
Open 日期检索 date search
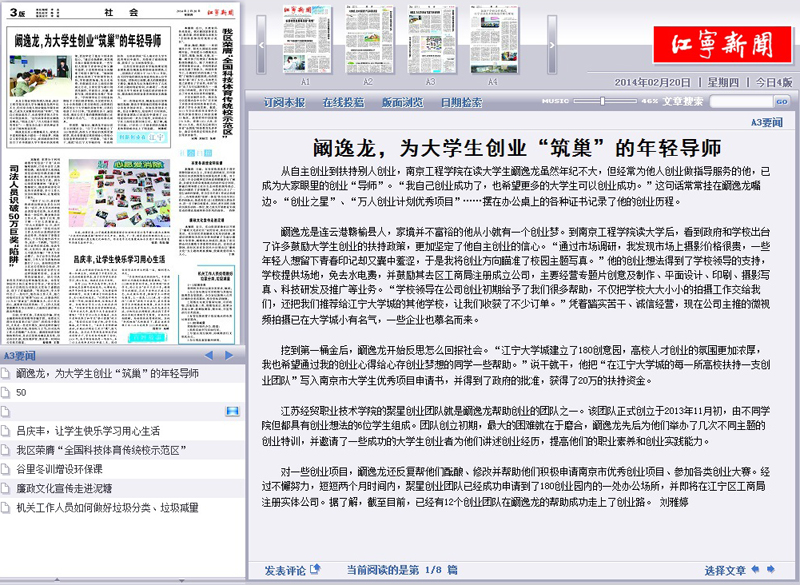pyautogui.click(x=461, y=102)
